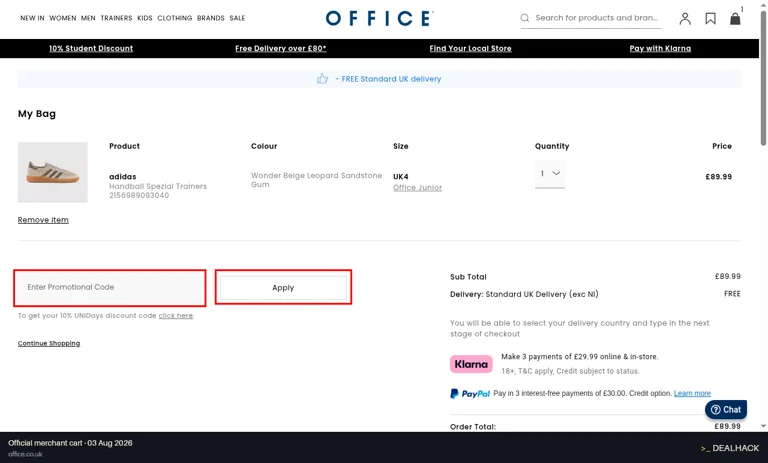The width and height of the screenshot is (768, 463).
Task: Click the search magnifier icon
Action: pyautogui.click(x=525, y=18)
